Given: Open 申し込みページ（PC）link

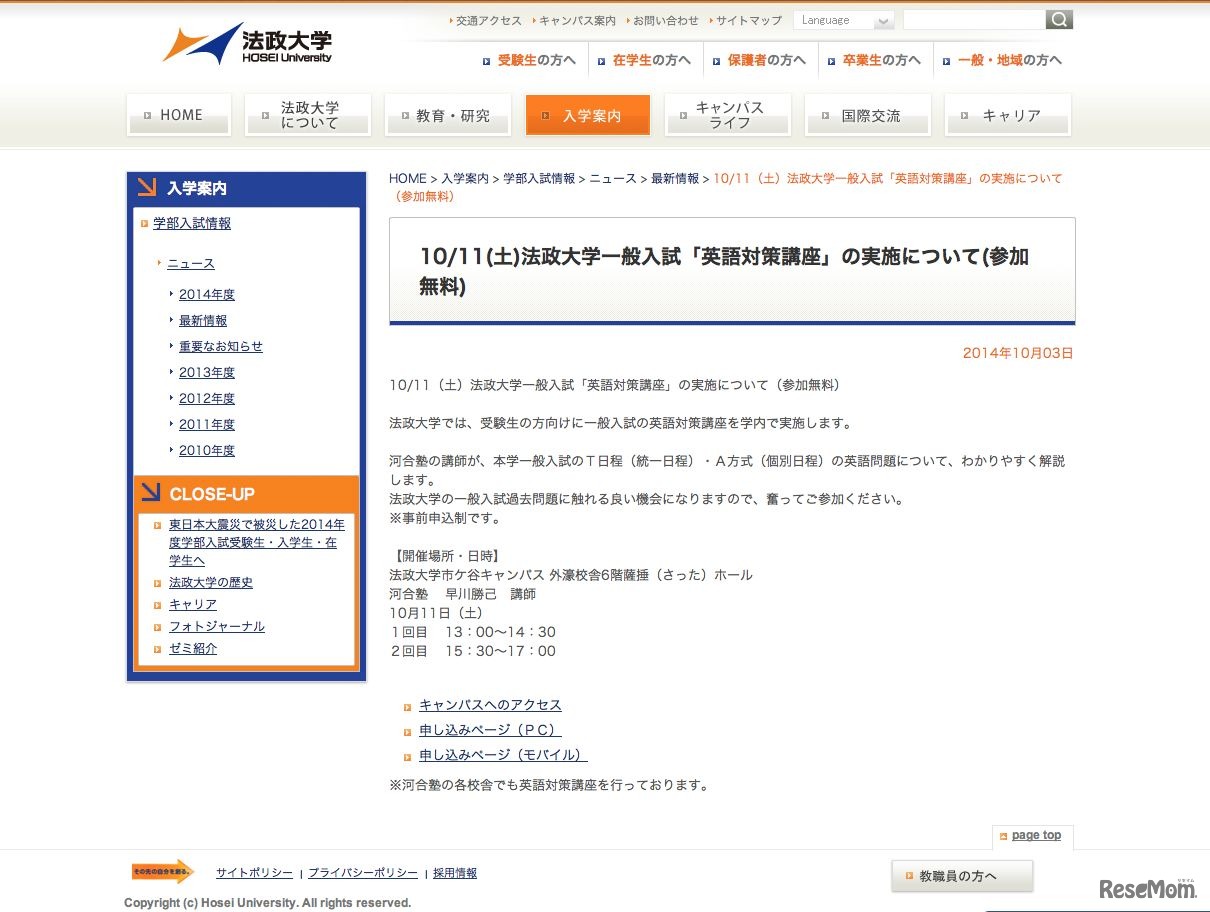Looking at the screenshot, I should point(489,729).
